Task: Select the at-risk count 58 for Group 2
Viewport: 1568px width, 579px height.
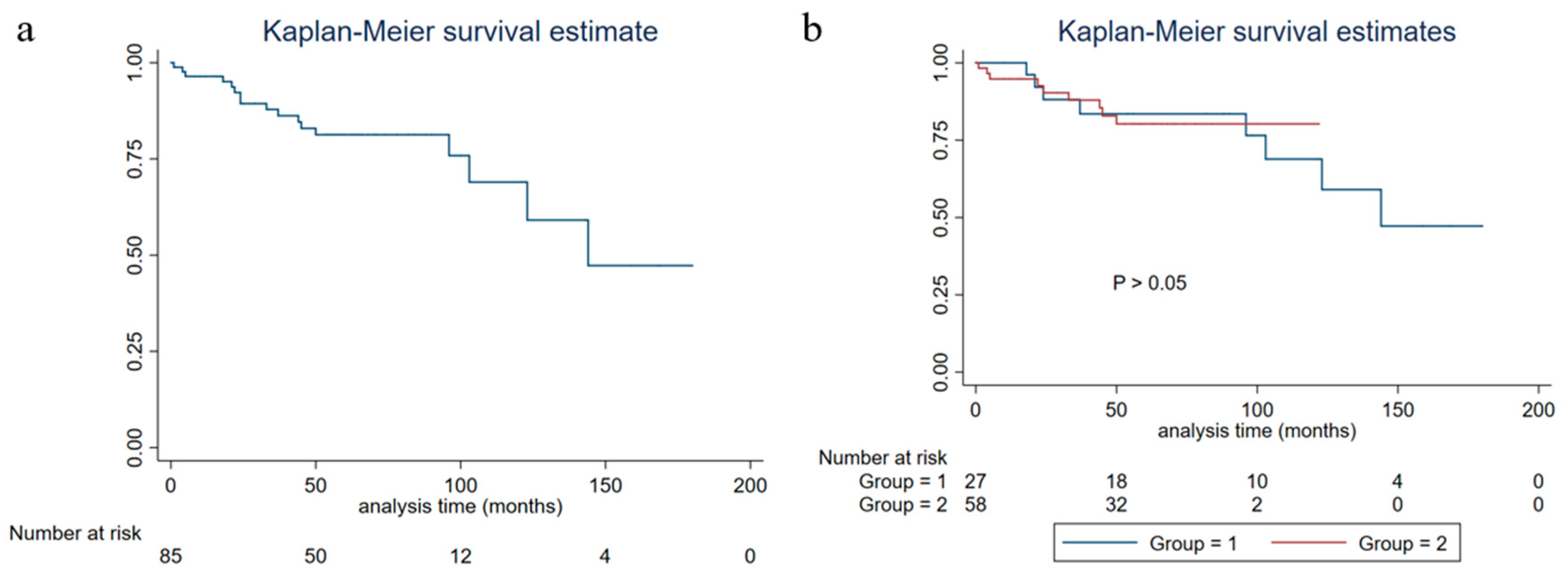Action: coord(975,505)
